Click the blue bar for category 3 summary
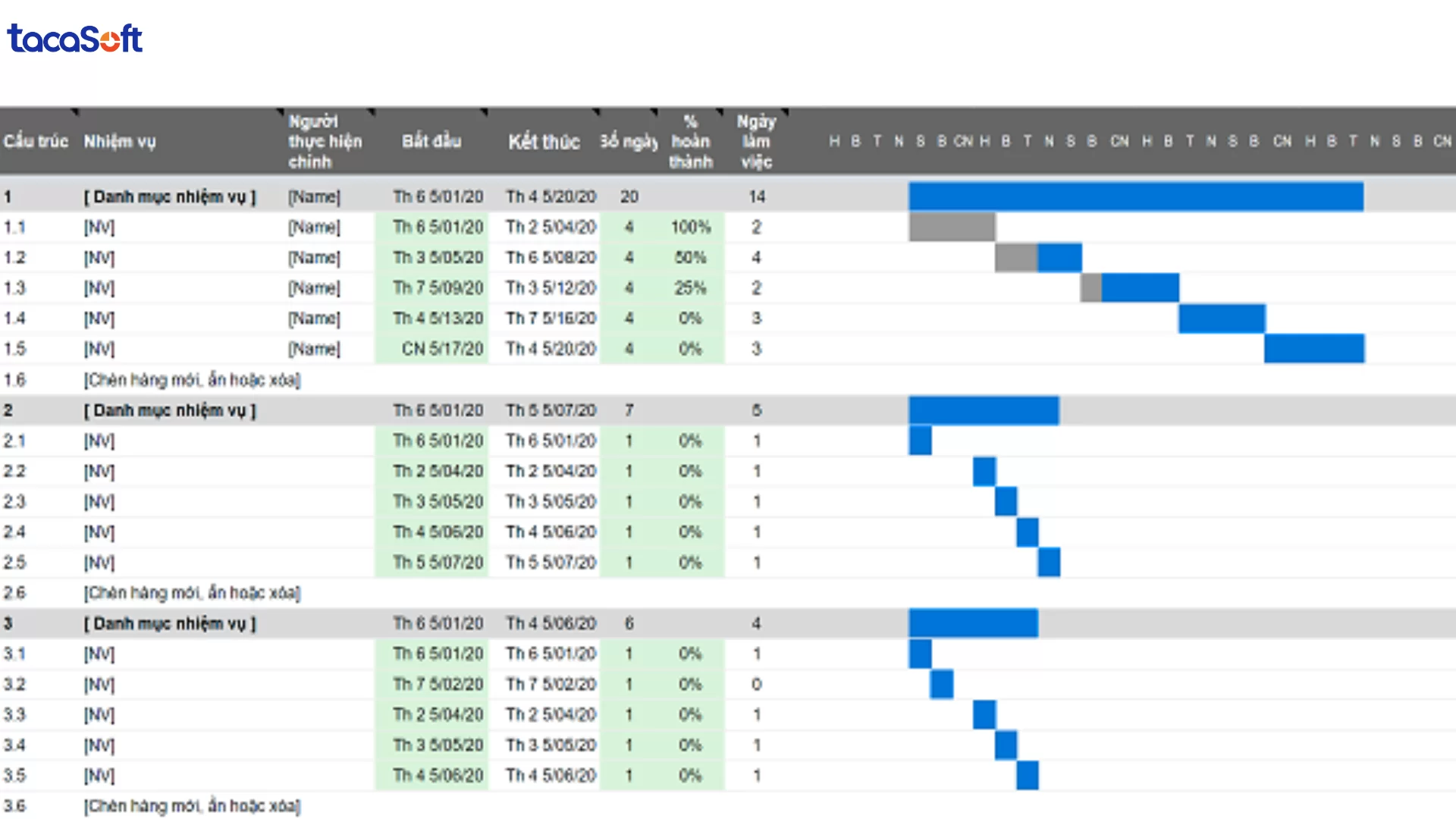The image size is (1456, 819). [973, 623]
